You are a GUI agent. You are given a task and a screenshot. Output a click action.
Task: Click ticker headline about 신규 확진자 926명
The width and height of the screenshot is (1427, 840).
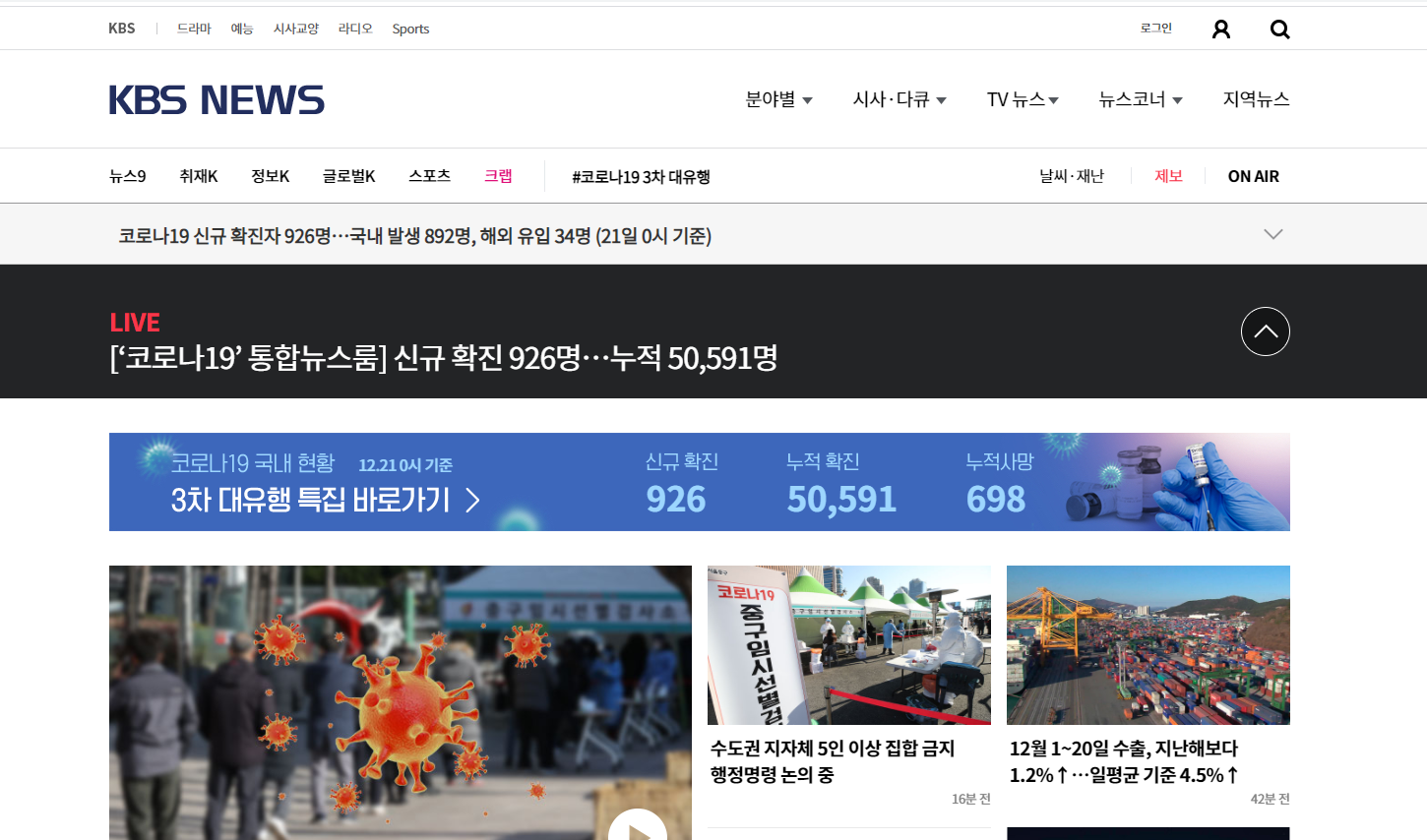tap(414, 236)
